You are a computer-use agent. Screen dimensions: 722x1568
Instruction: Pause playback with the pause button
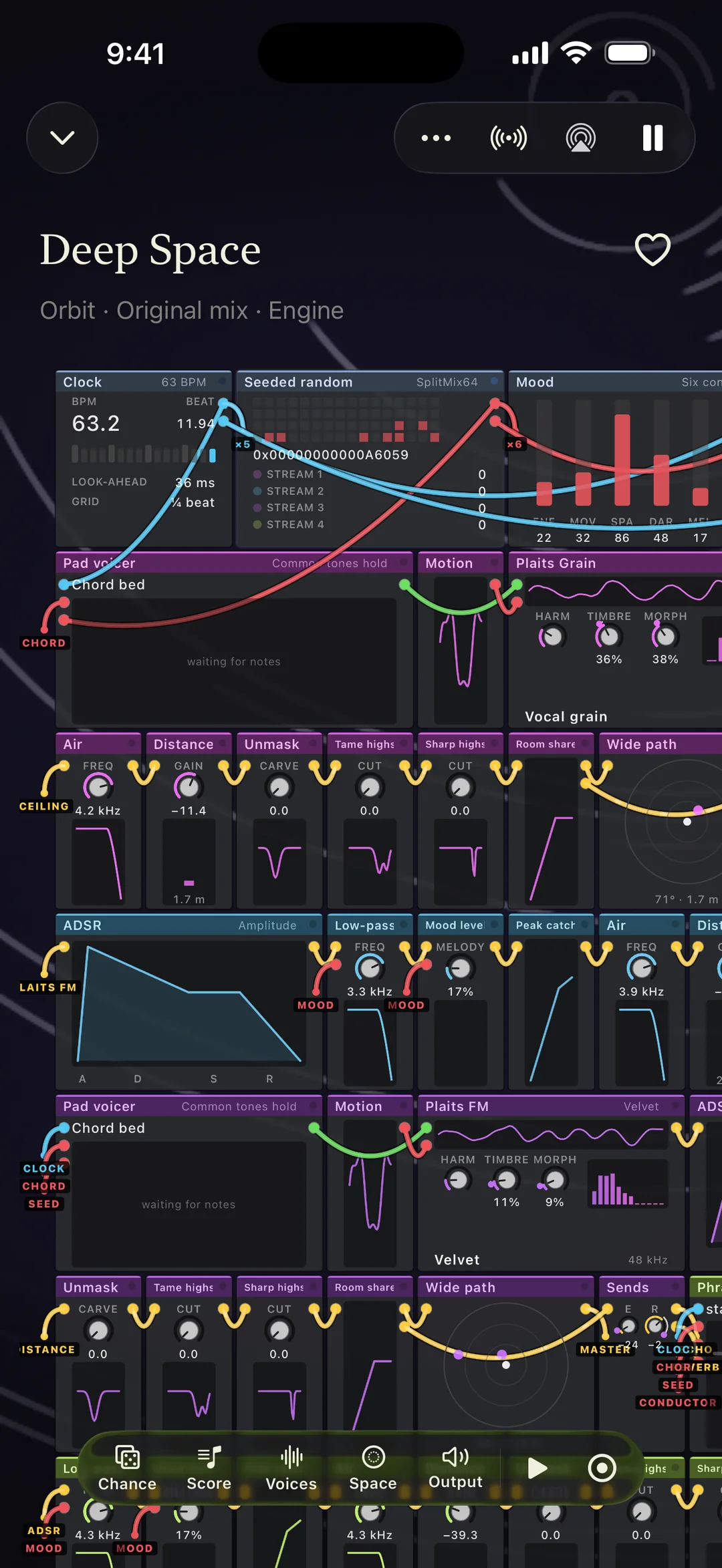pos(652,138)
